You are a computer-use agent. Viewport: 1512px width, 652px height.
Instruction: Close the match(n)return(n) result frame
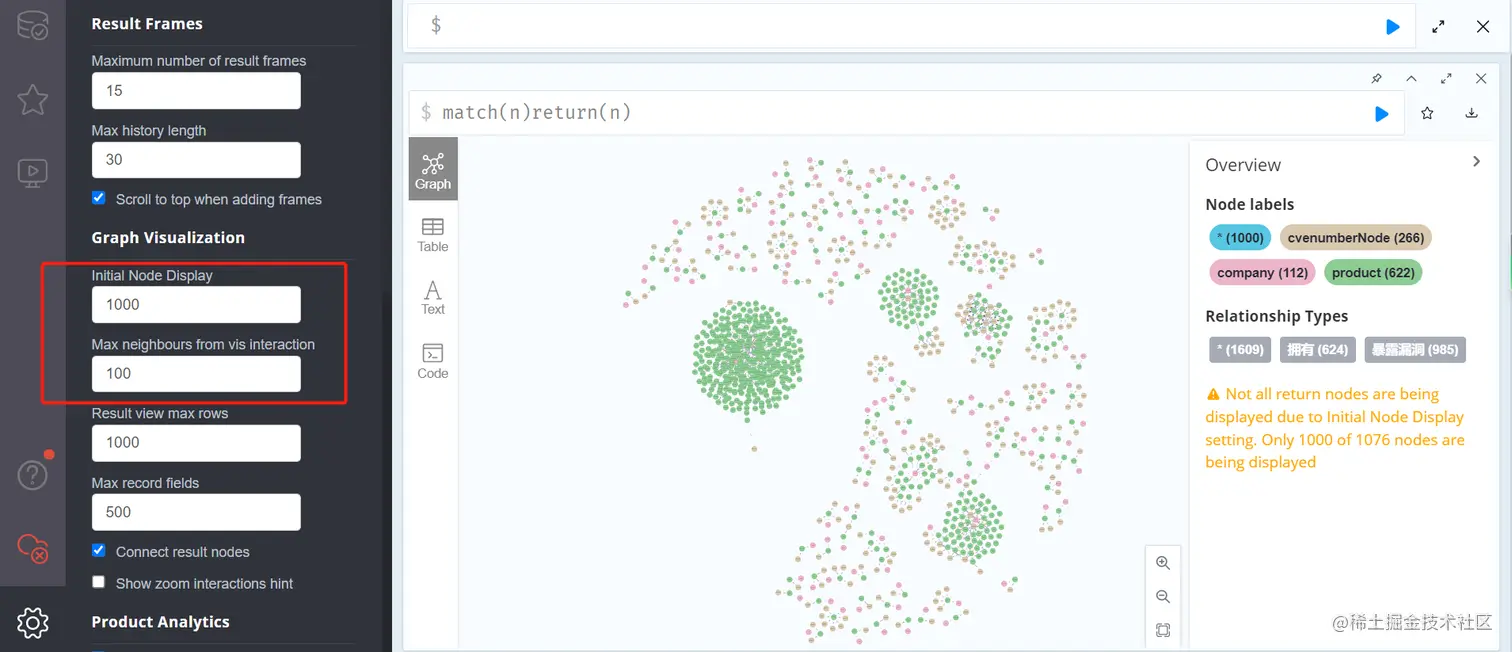1481,78
